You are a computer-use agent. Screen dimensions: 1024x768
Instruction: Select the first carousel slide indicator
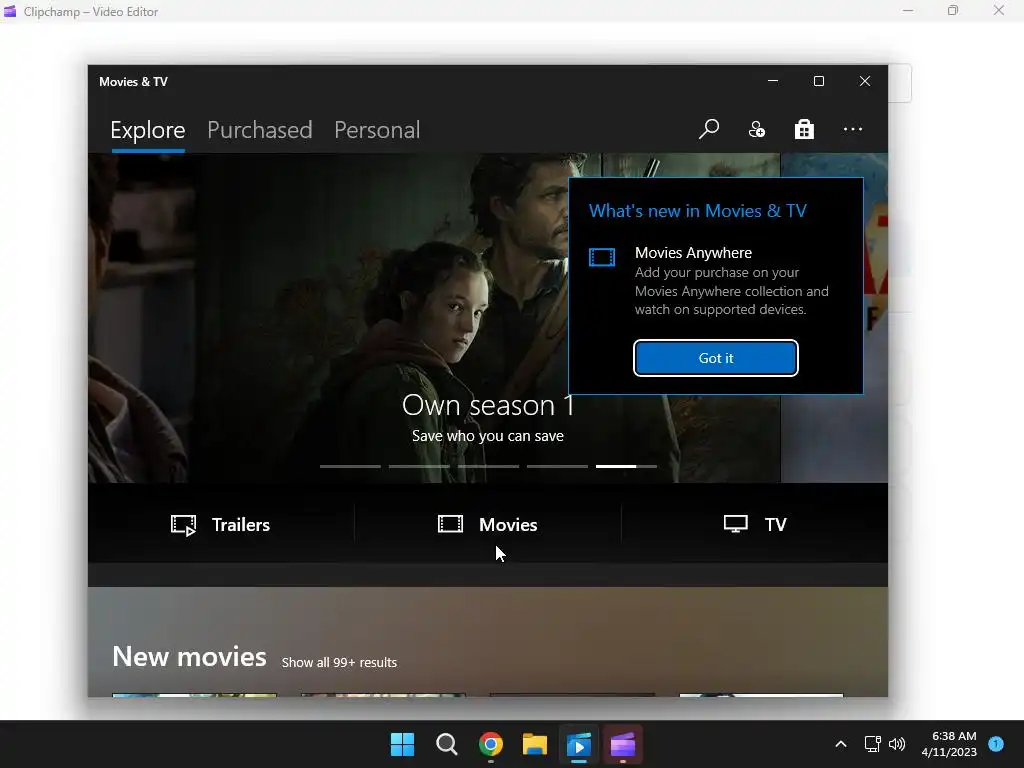(x=350, y=466)
